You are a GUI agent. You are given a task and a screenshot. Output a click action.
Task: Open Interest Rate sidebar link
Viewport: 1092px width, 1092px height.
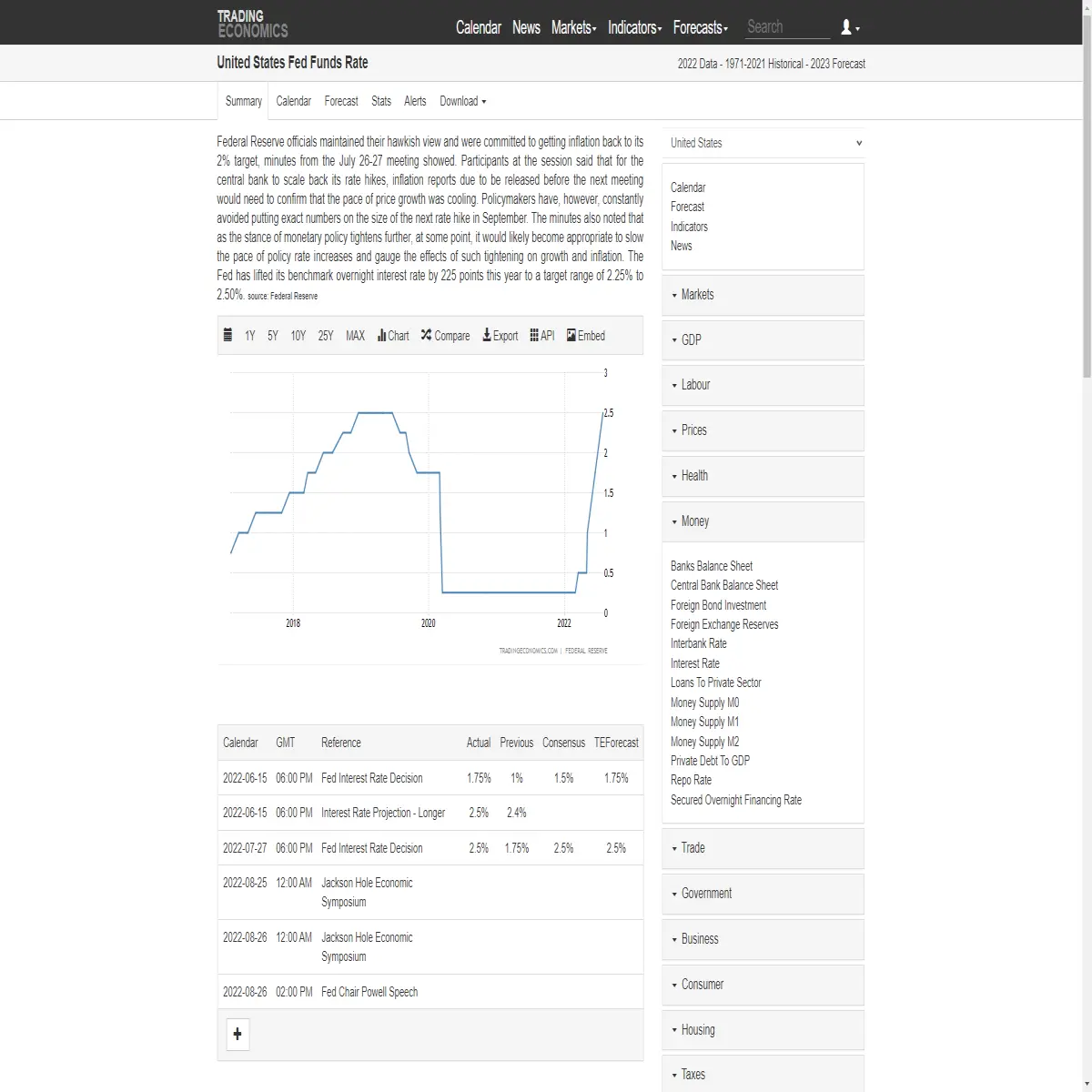click(695, 663)
